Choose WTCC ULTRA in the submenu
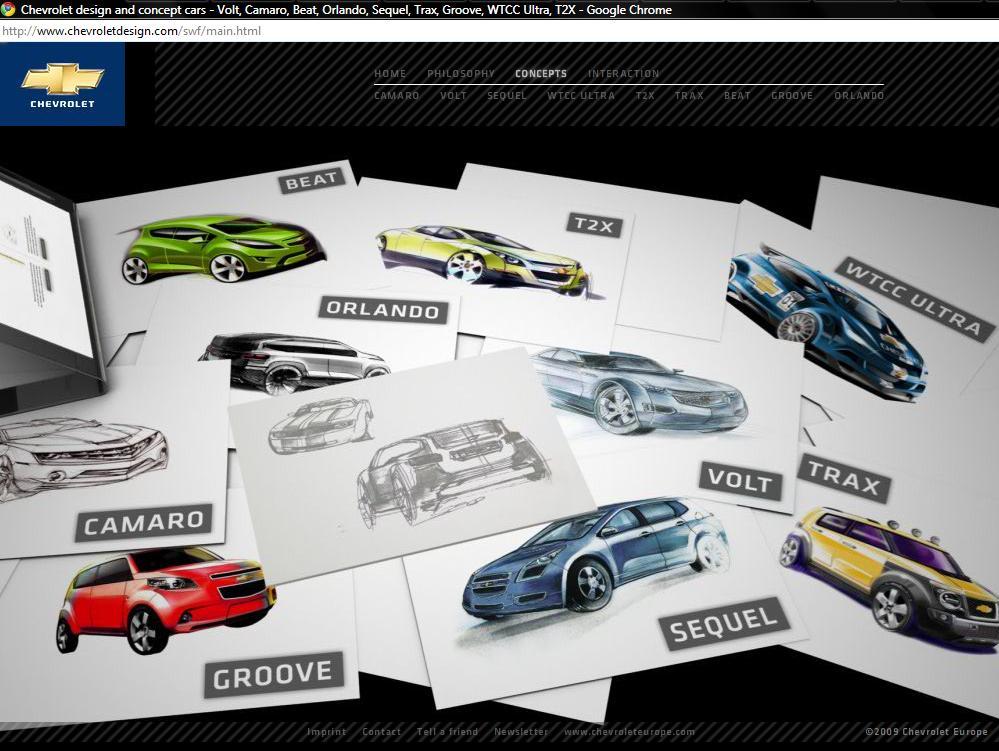The height and width of the screenshot is (751, 999). point(580,96)
